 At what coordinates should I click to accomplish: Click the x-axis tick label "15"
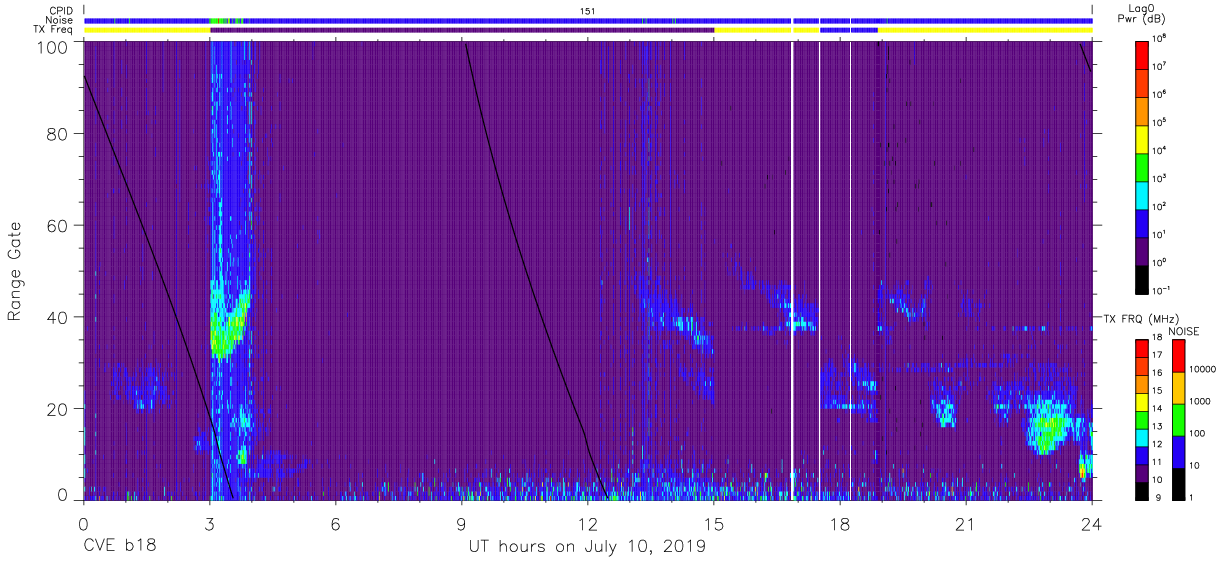[x=714, y=524]
